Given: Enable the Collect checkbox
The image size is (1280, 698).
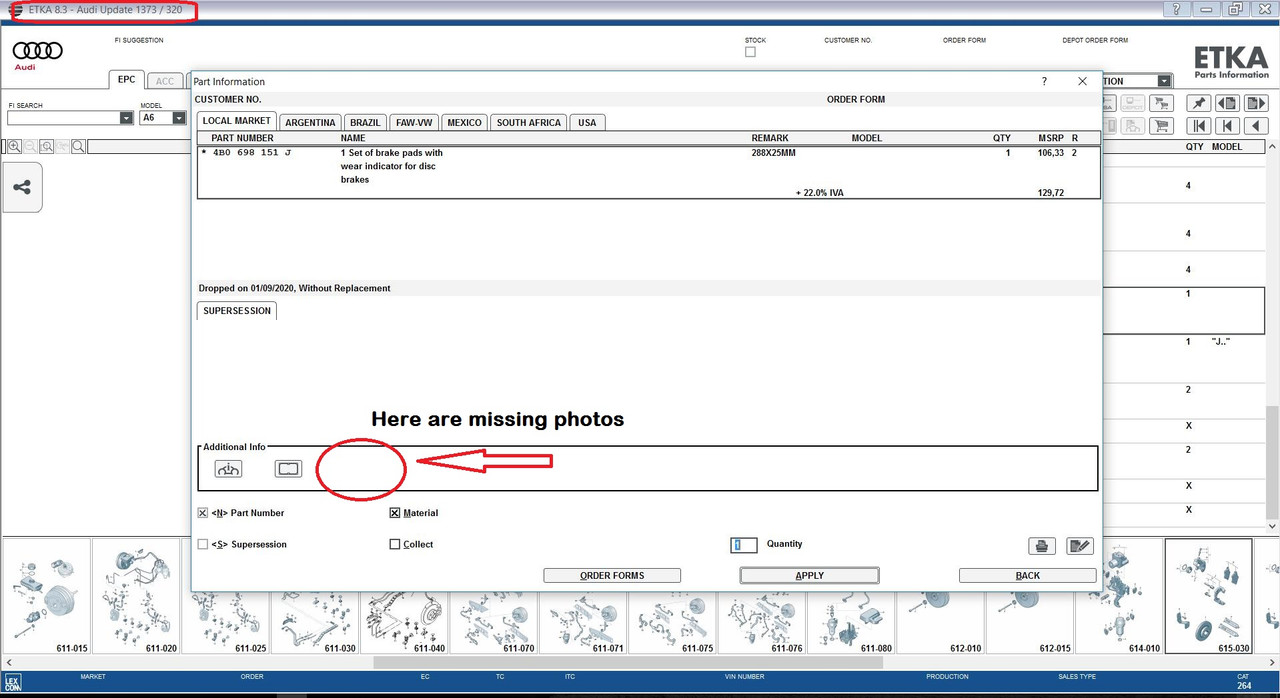Looking at the screenshot, I should pos(395,544).
